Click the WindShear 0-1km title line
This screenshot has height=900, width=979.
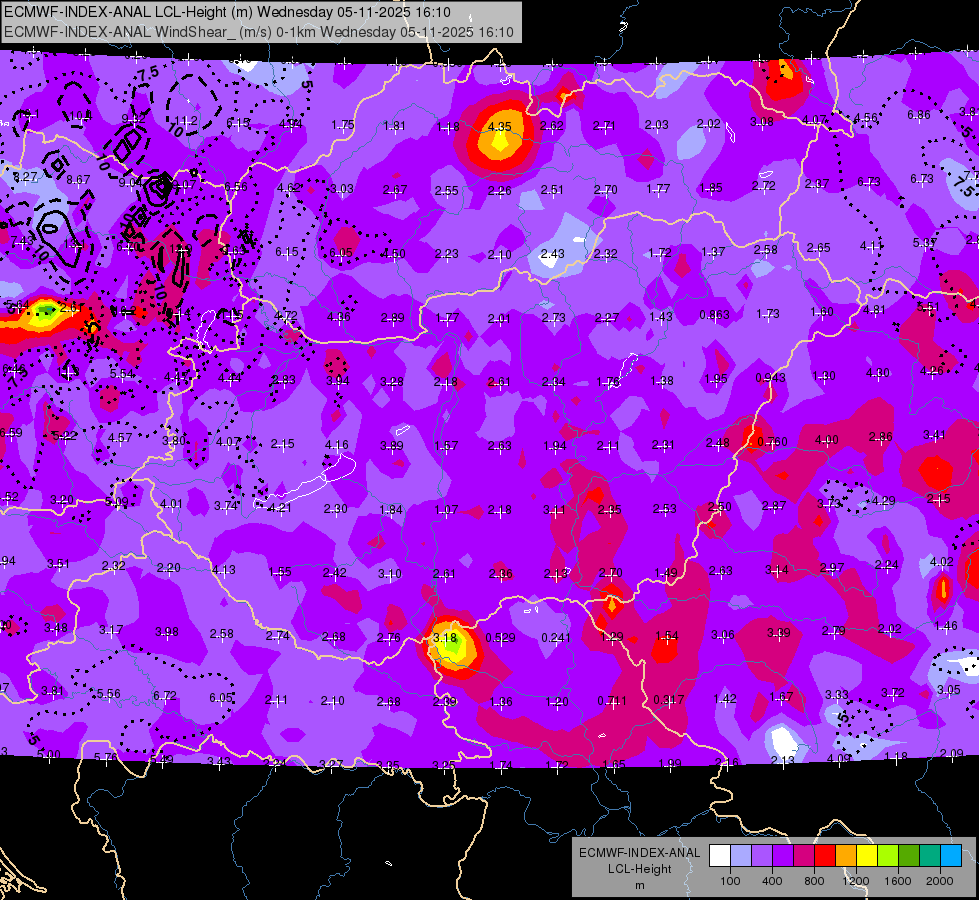[258, 32]
